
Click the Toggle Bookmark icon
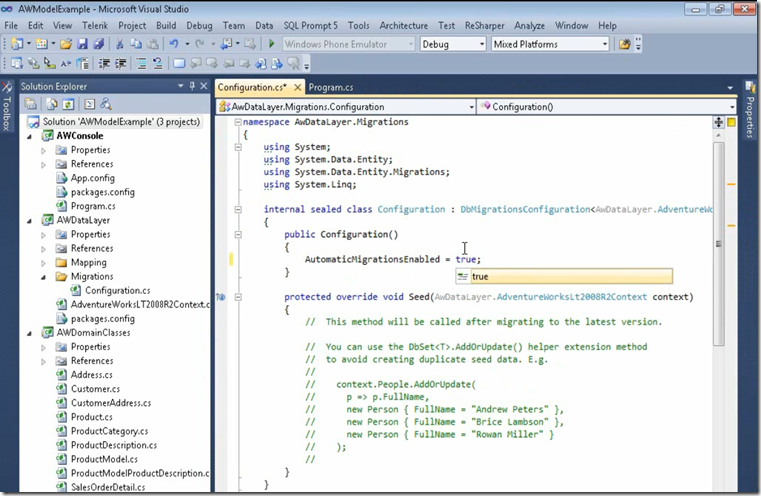tap(179, 63)
